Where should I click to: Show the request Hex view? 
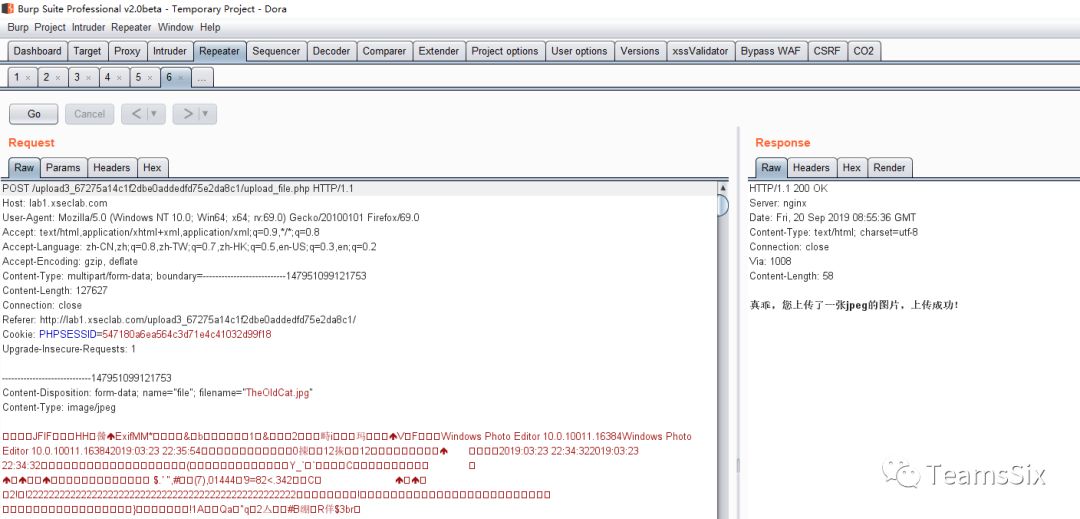click(x=152, y=167)
